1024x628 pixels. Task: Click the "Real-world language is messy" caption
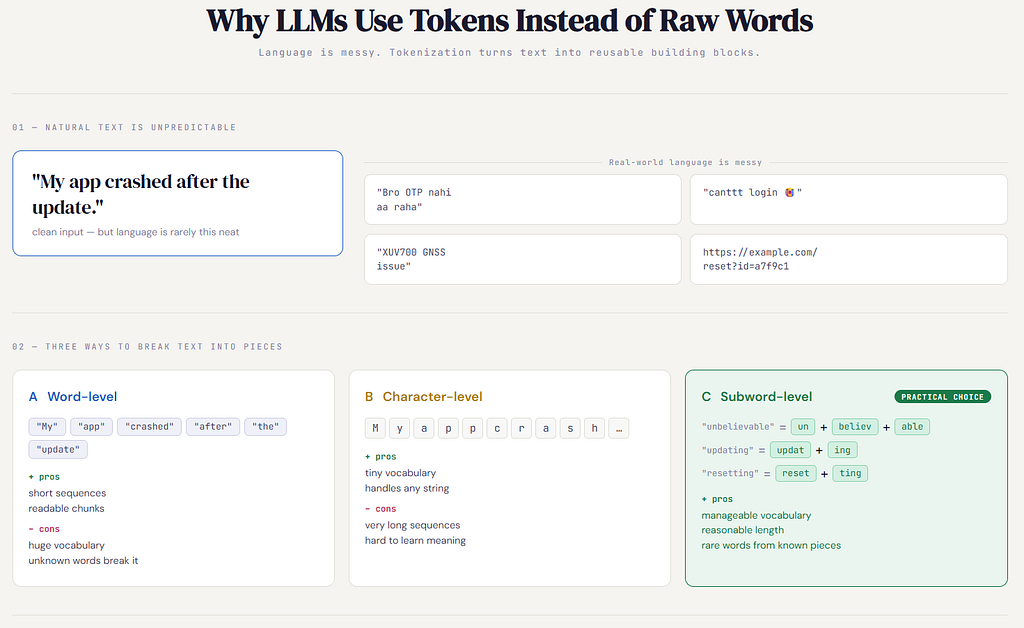[685, 162]
